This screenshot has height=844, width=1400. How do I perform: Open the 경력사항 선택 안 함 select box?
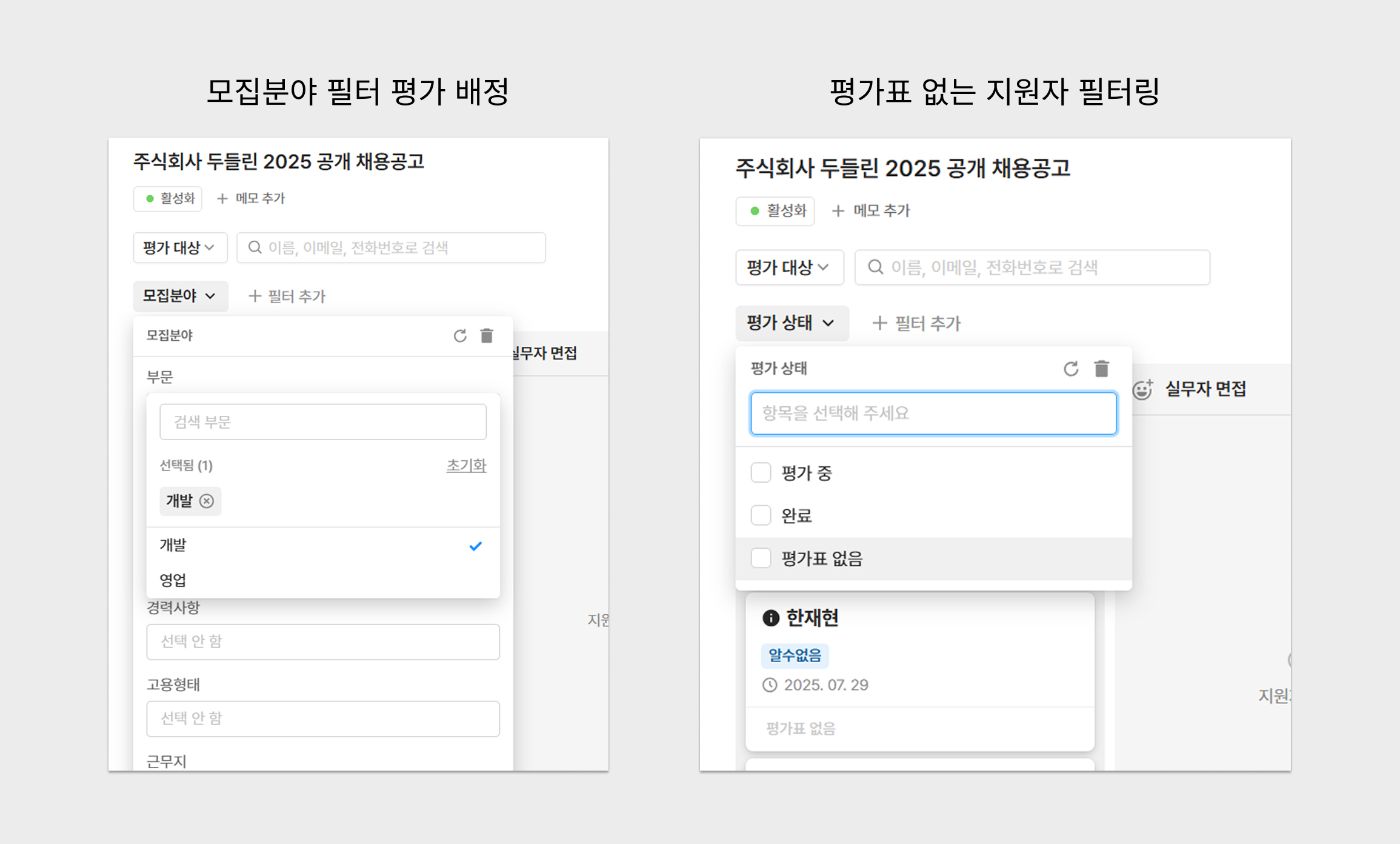[322, 641]
